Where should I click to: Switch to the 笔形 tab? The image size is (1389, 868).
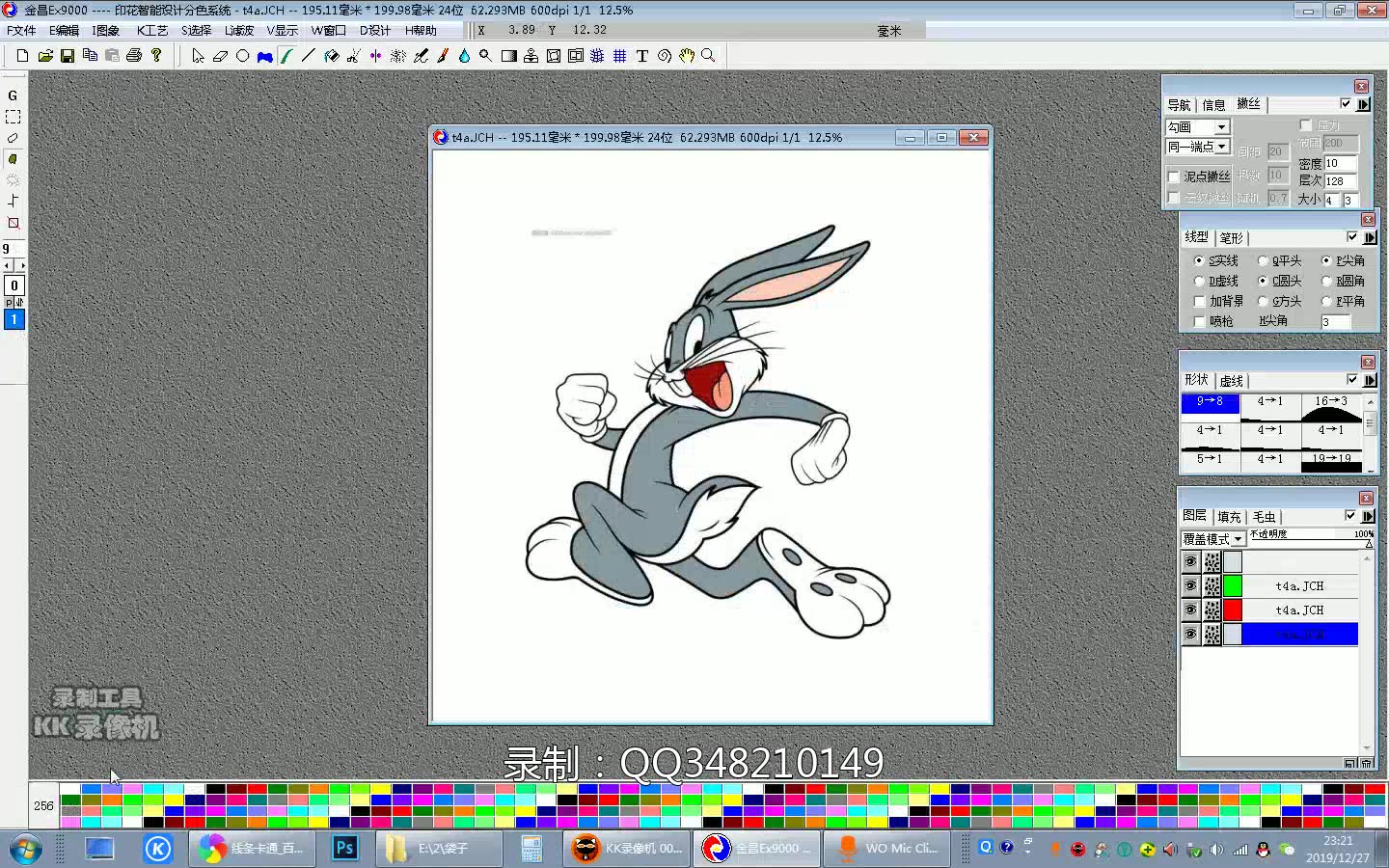coord(1232,237)
